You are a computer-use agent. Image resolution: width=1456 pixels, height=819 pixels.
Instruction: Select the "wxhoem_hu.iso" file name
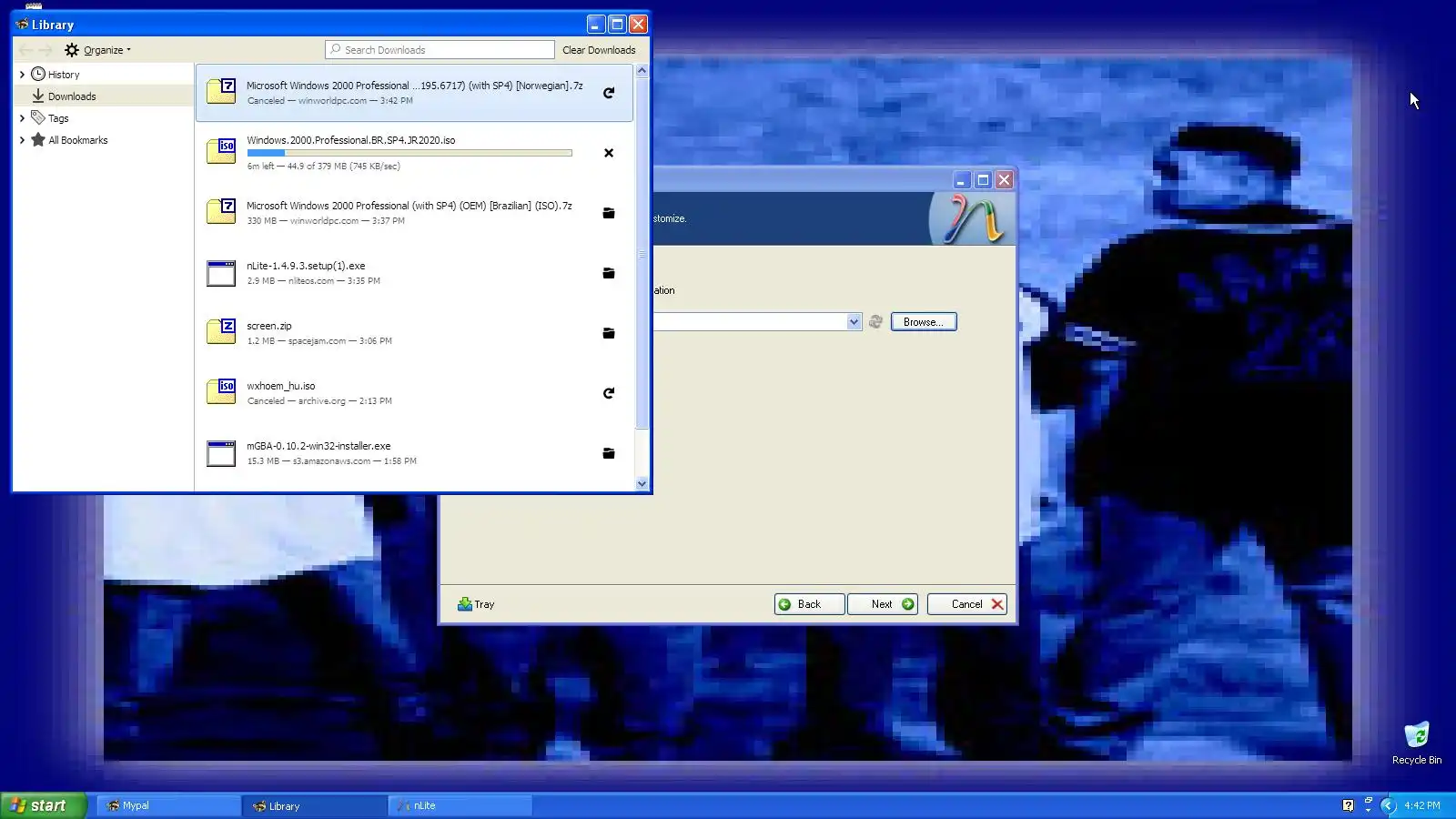tap(281, 386)
